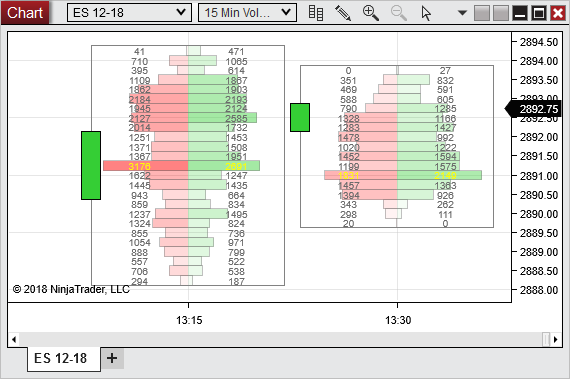Click the 832 buy volume value
This screenshot has height=379, width=570.
click(445, 80)
